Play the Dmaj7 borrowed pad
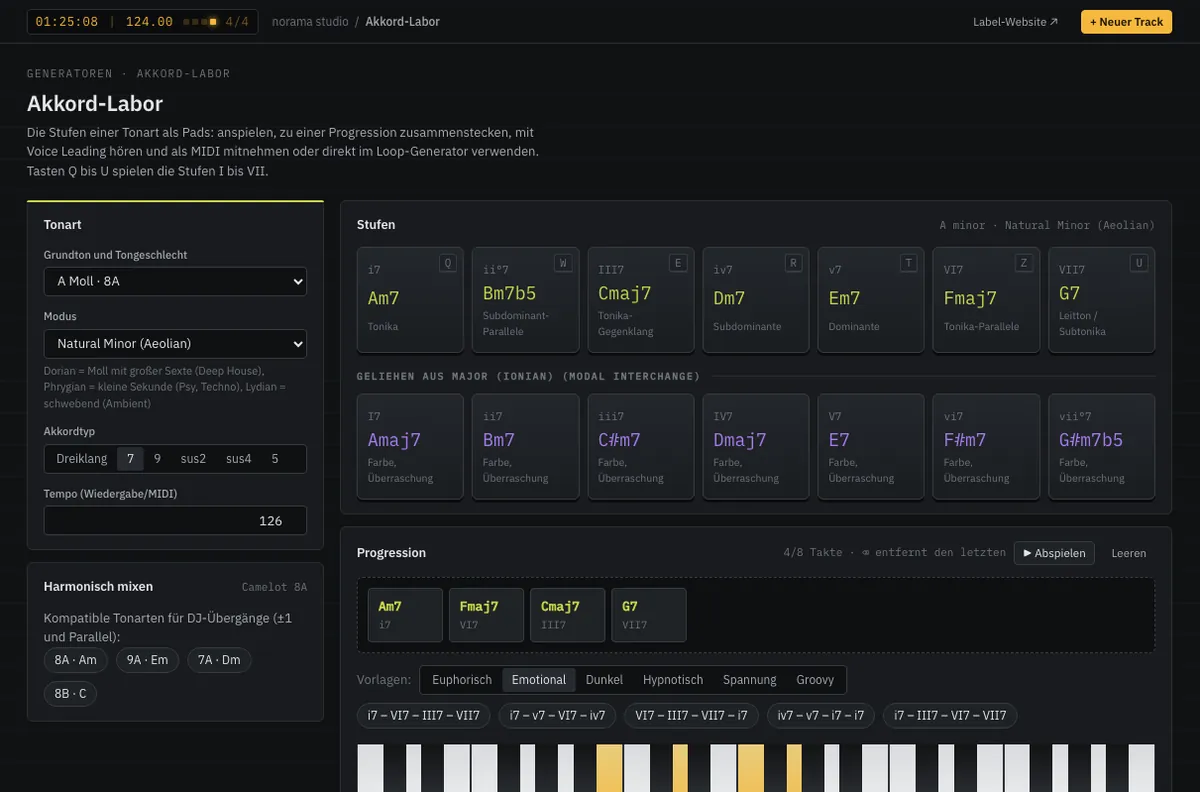The image size is (1200, 792). coord(756,446)
